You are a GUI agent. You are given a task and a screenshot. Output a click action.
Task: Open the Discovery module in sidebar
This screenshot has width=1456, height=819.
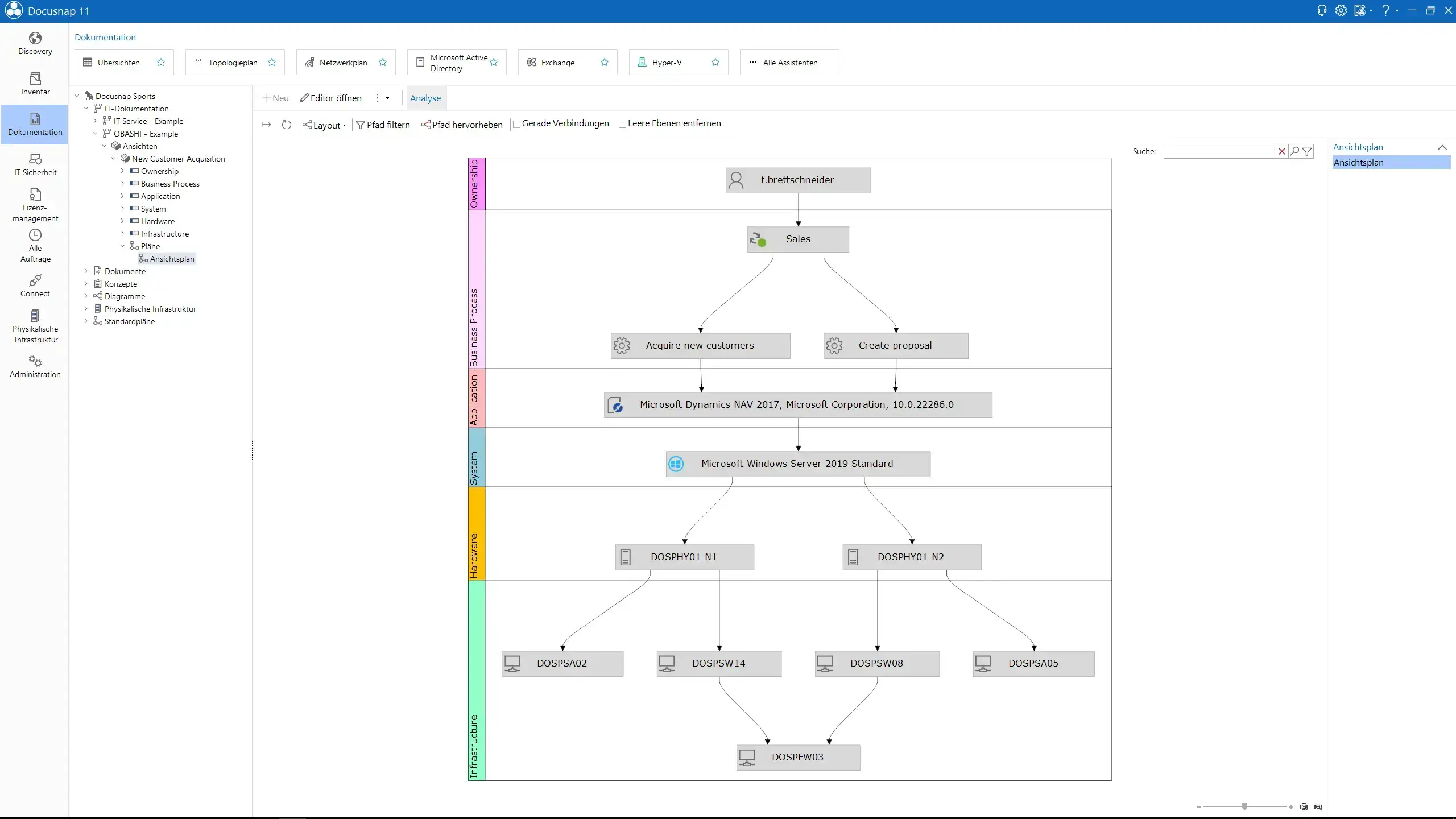35,44
